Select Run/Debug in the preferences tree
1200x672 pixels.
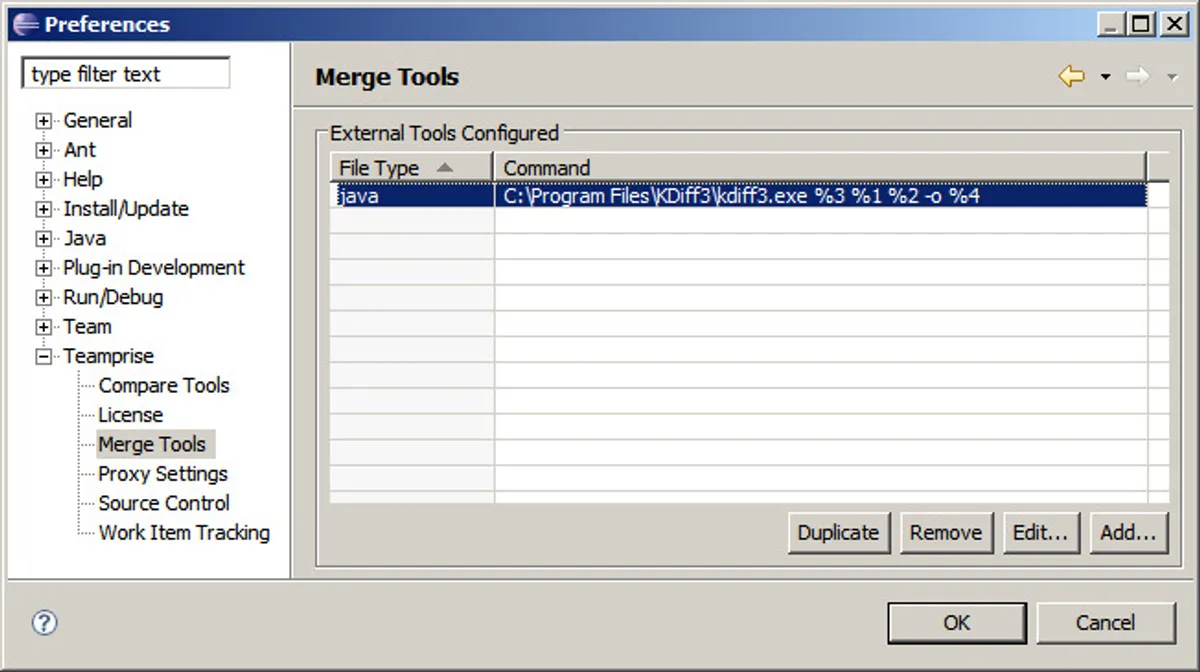pos(113,297)
